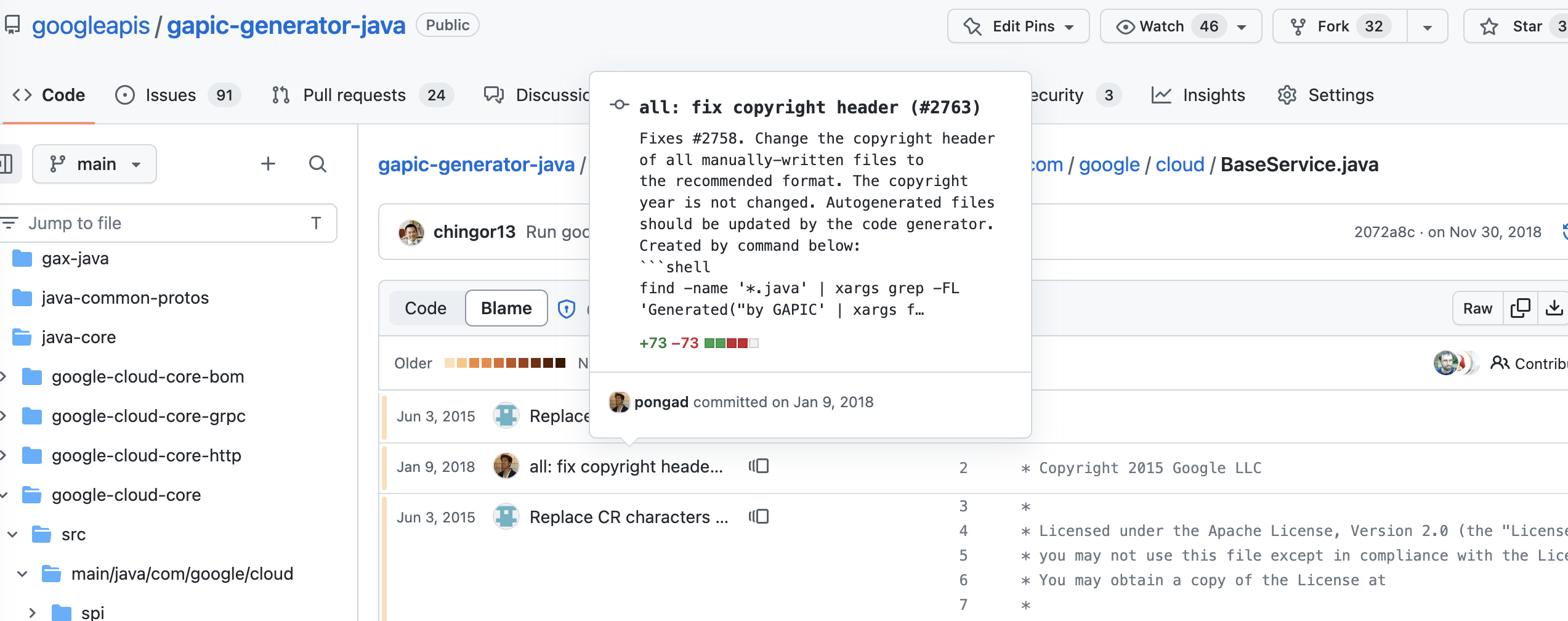Collapse the file tree side panel
Viewport: 1568px width, 621px height.
pos(7,164)
